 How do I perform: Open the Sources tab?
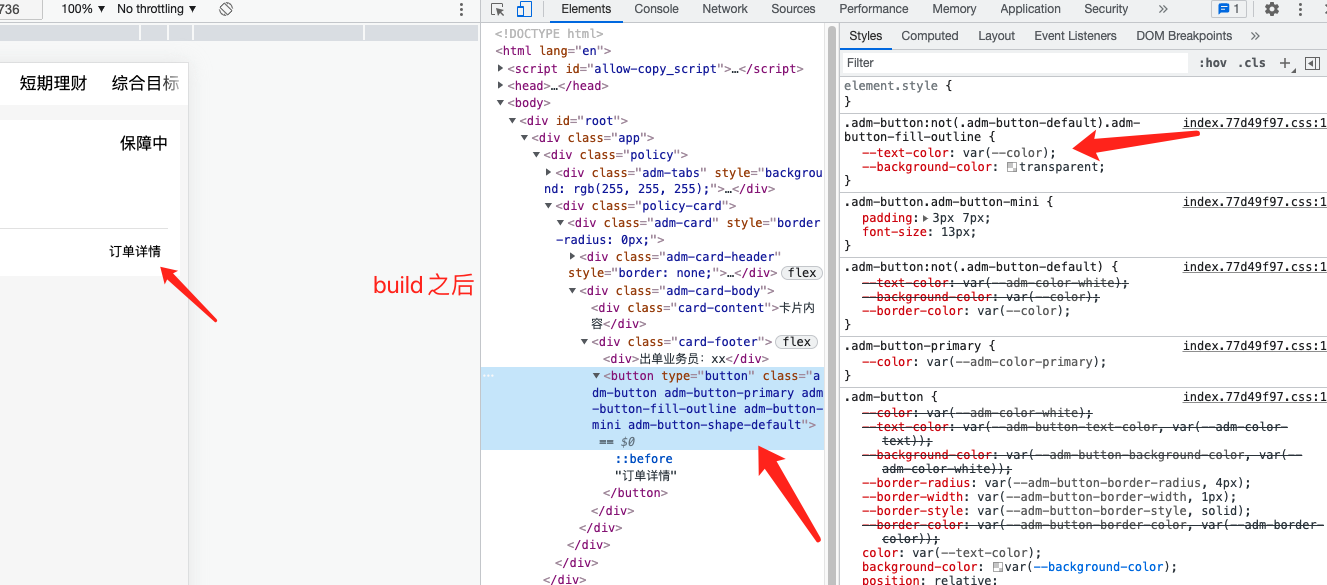793,9
